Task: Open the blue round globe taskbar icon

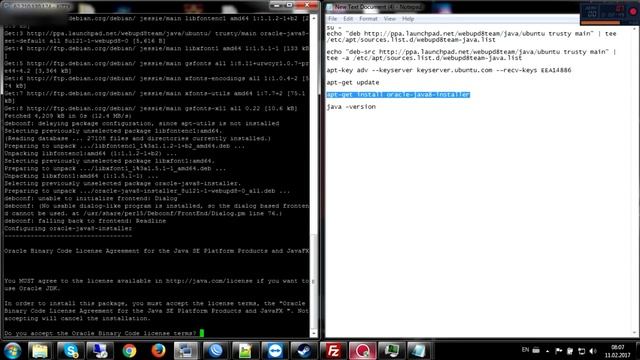Action: click(x=216, y=351)
